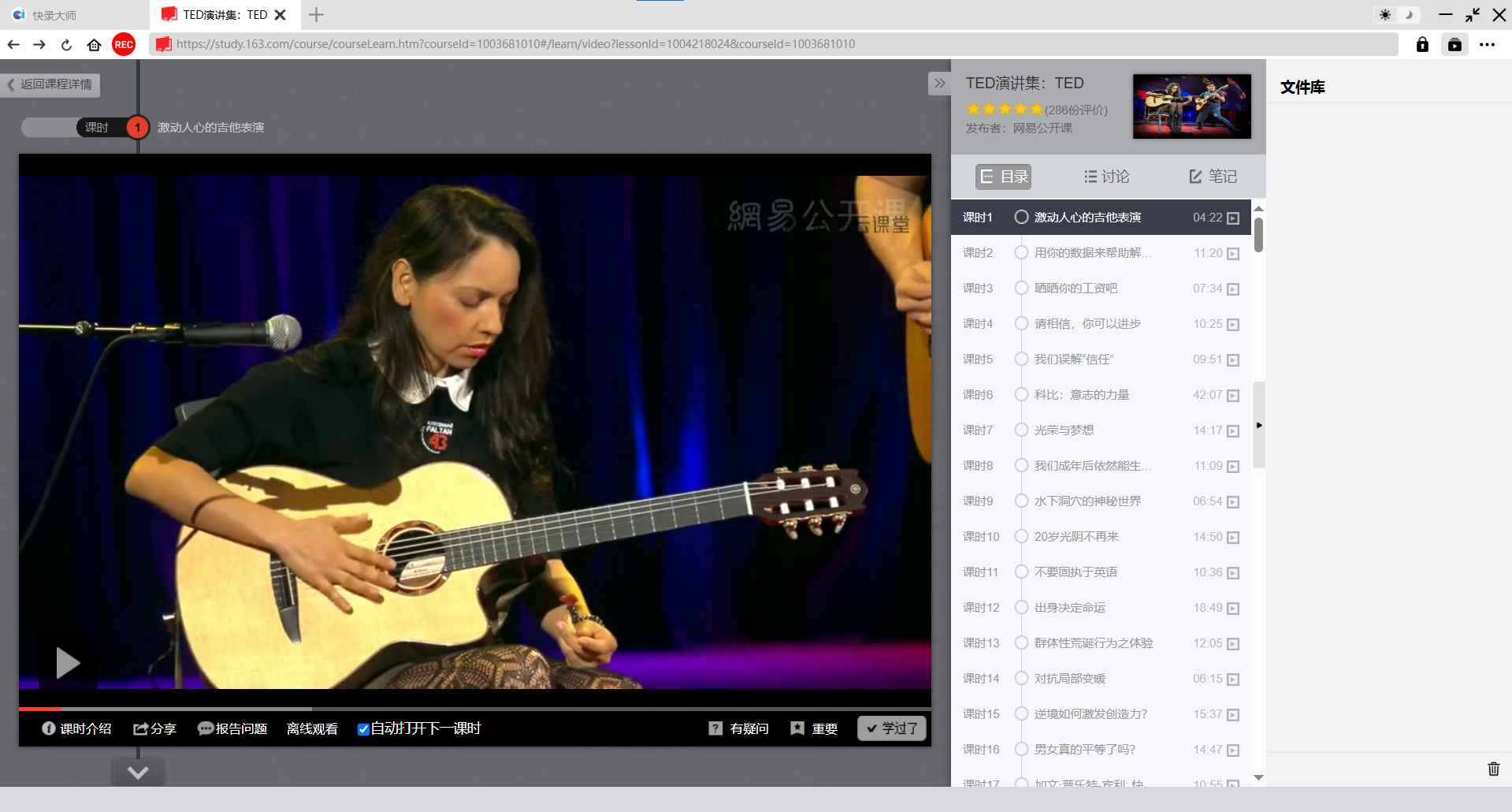Open the camera capture icon in toolbar
This screenshot has width=1512, height=812.
(x=1454, y=45)
